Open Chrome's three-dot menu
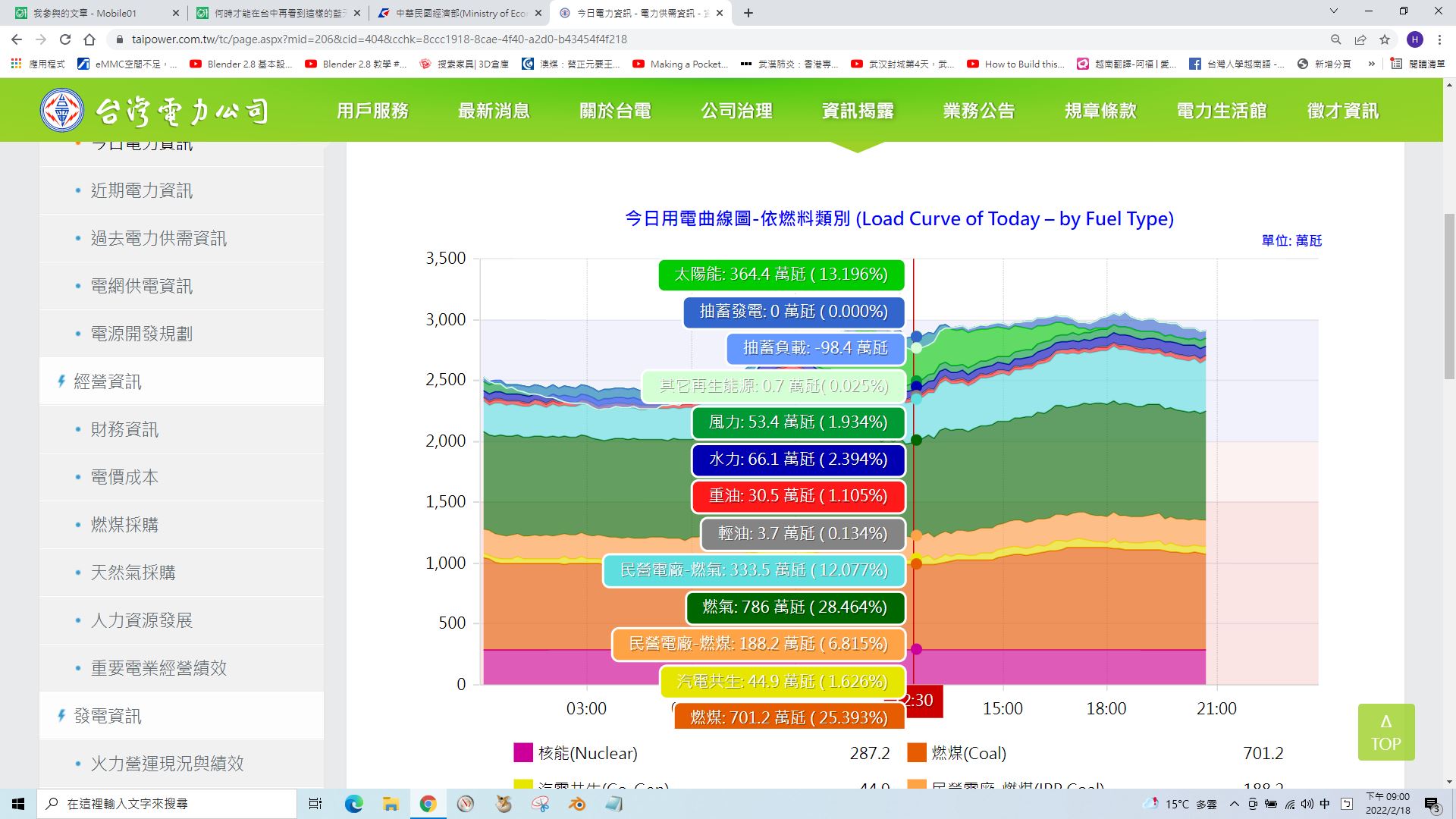This screenshot has width=1456, height=819. 1439,39
